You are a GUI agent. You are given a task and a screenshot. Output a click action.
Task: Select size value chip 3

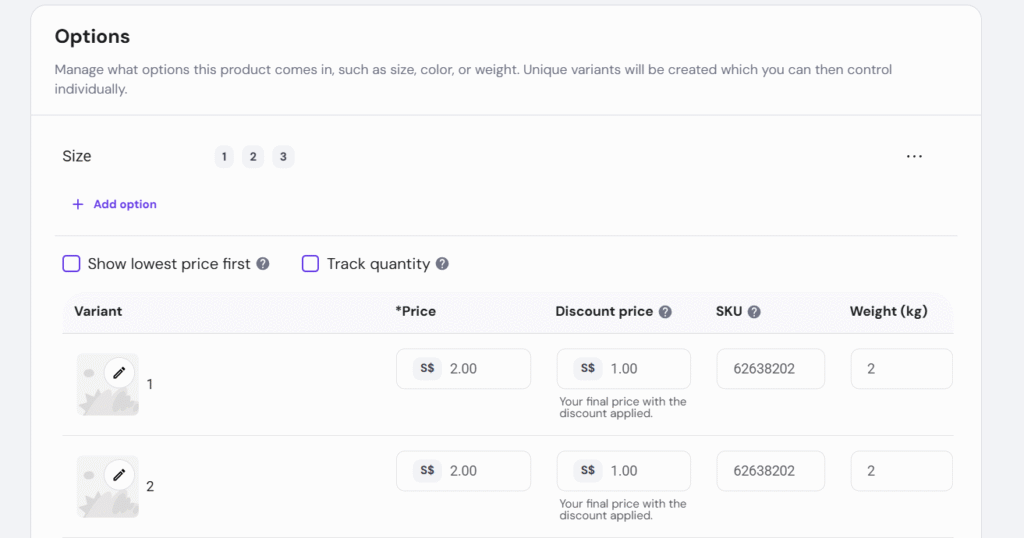coord(283,157)
